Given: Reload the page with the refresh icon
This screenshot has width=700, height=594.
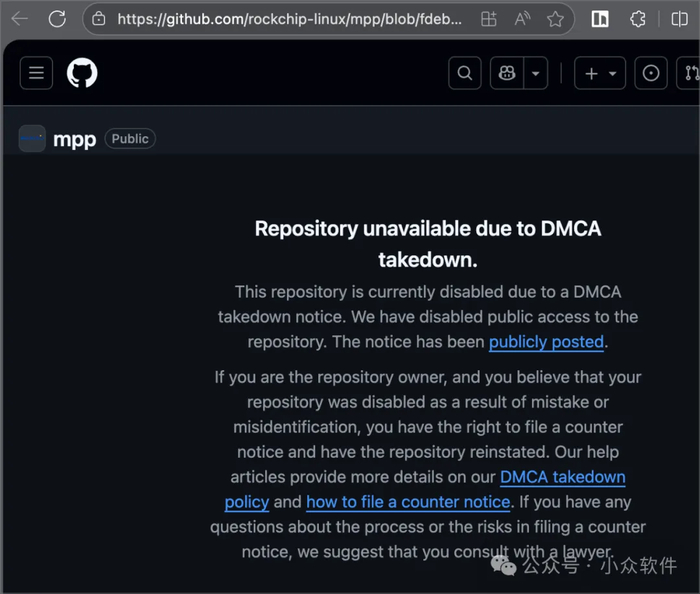Looking at the screenshot, I should click(57, 19).
